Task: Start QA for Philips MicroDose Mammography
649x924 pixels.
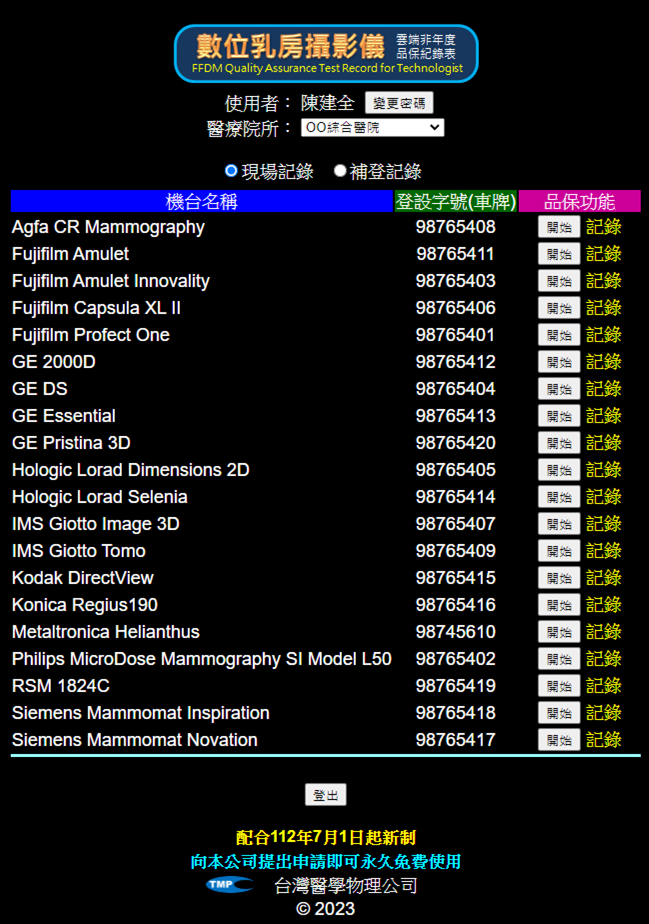Action: coord(558,659)
